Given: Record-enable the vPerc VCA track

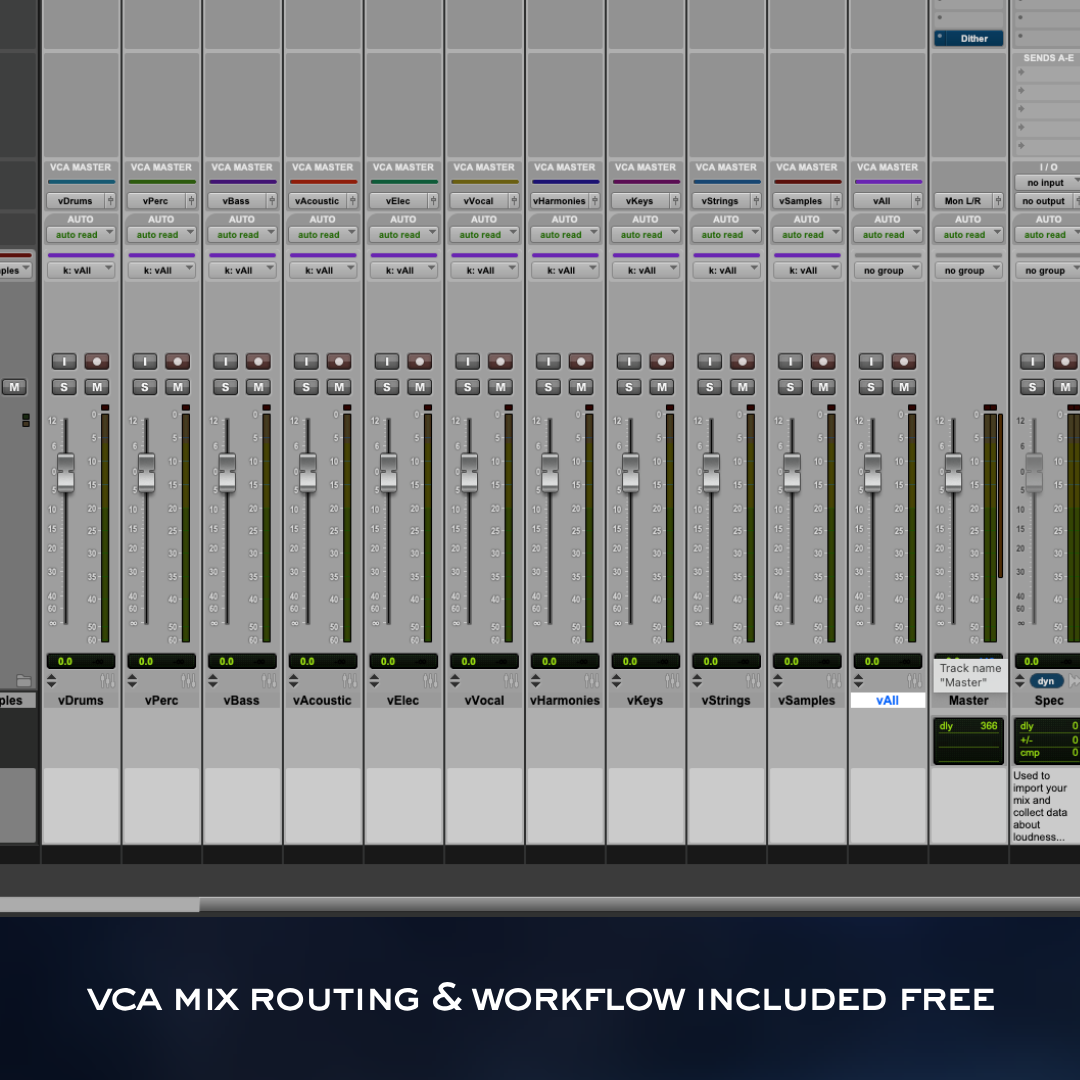Looking at the screenshot, I should [178, 362].
